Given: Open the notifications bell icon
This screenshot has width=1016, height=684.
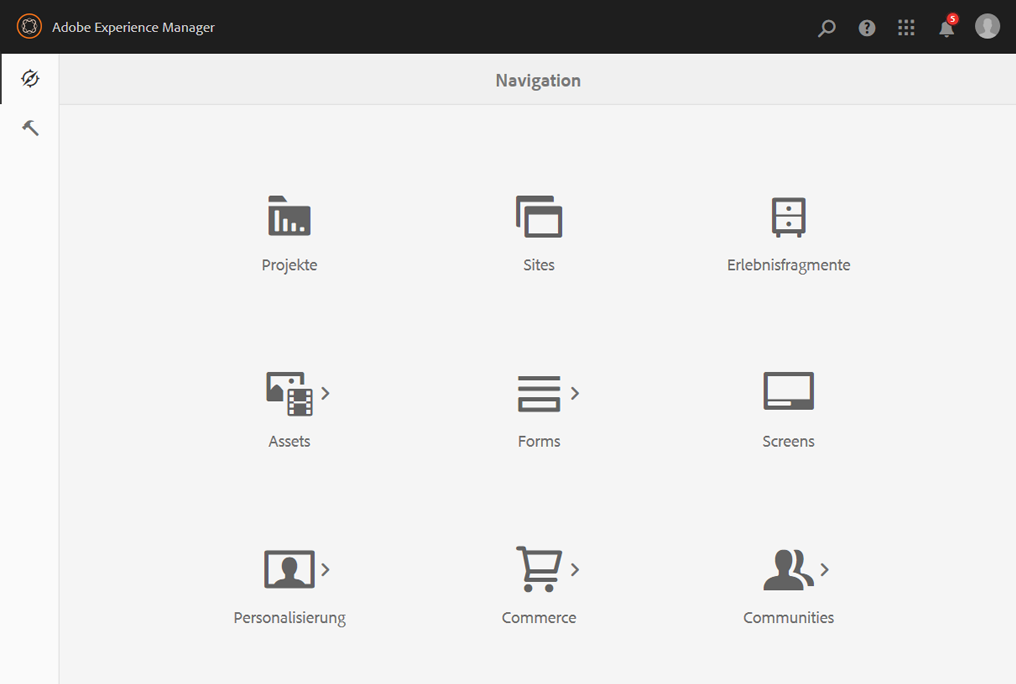Looking at the screenshot, I should click(946, 28).
